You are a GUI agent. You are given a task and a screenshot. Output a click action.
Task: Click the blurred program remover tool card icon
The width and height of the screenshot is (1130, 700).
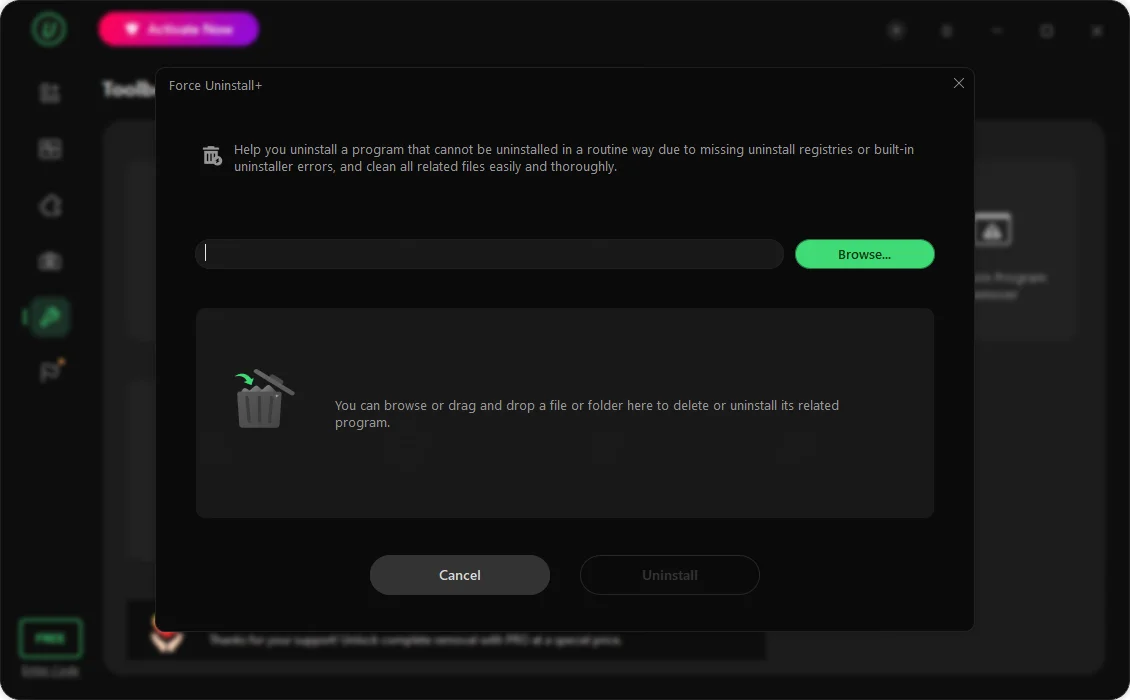[992, 229]
